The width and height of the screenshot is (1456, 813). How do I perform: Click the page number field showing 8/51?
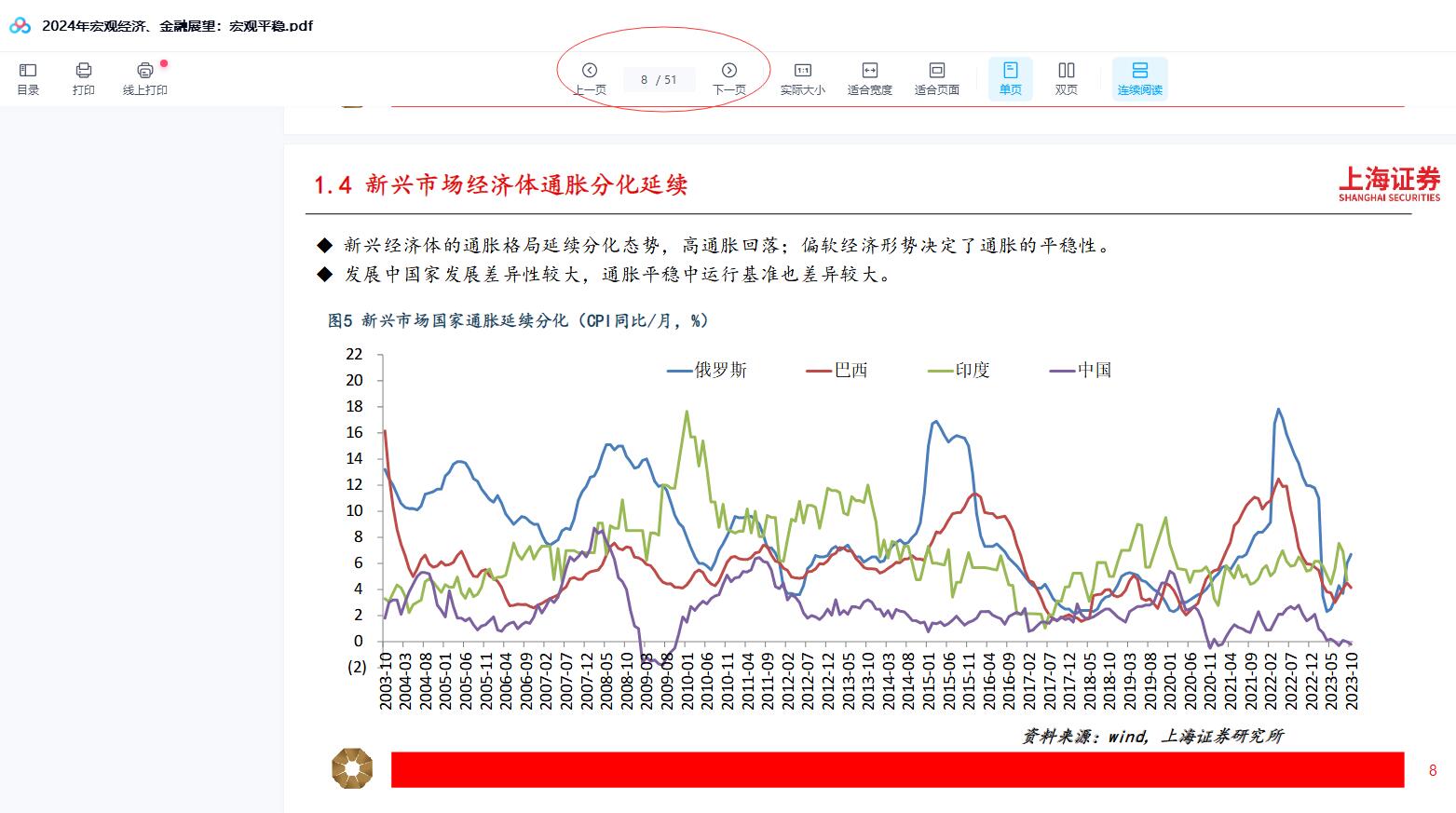click(x=660, y=80)
